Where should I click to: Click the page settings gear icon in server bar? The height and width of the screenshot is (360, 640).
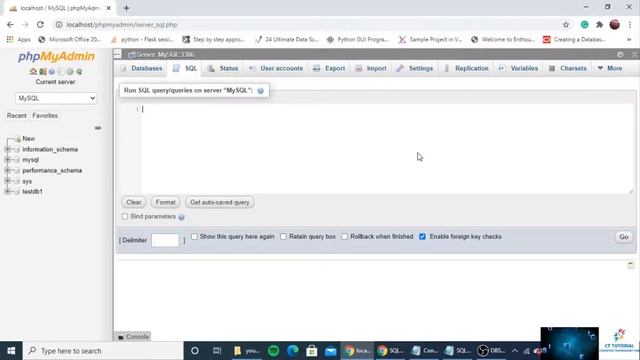[x=620, y=54]
